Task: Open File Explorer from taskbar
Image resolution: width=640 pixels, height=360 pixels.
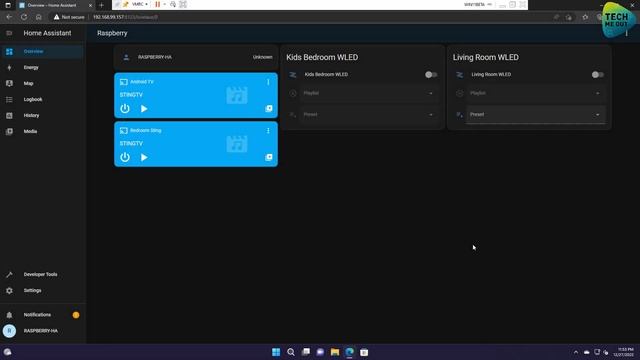Action: point(335,352)
